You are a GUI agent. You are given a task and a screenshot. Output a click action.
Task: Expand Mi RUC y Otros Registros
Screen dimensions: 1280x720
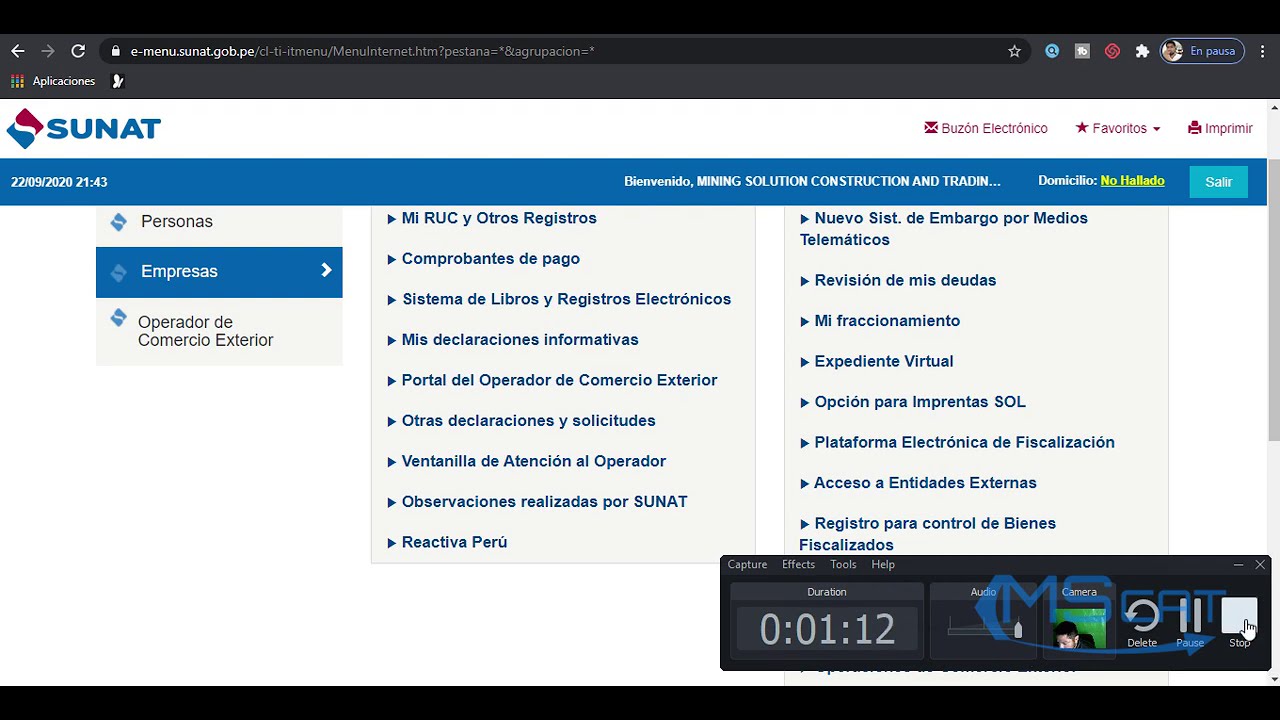coord(492,218)
